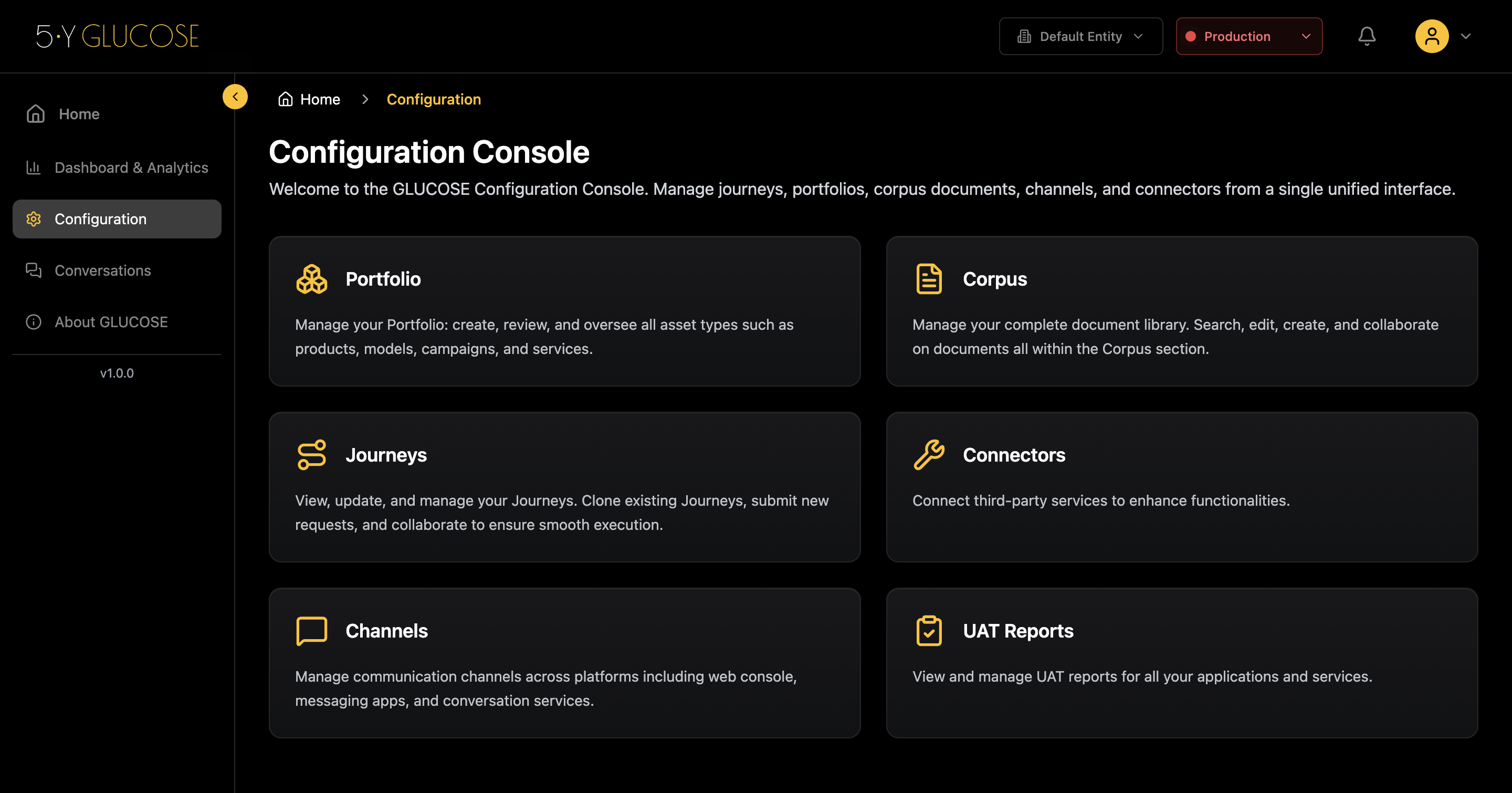Open Conversations from the sidebar
Viewport: 1512px width, 793px height.
click(x=103, y=270)
